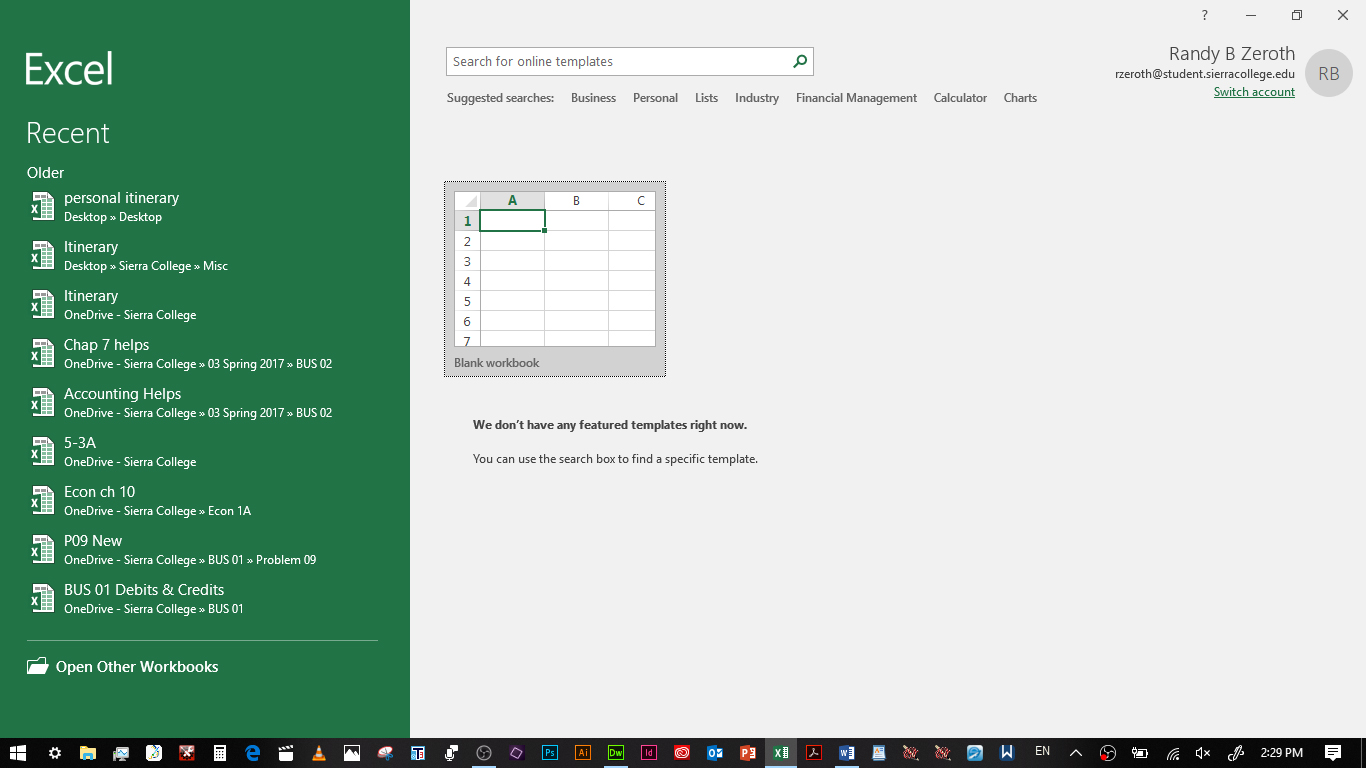Select the Industry suggested search

click(756, 98)
